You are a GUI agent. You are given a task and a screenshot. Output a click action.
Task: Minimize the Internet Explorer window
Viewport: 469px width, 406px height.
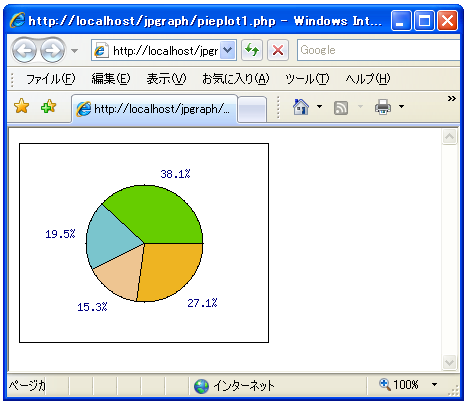[401, 21]
